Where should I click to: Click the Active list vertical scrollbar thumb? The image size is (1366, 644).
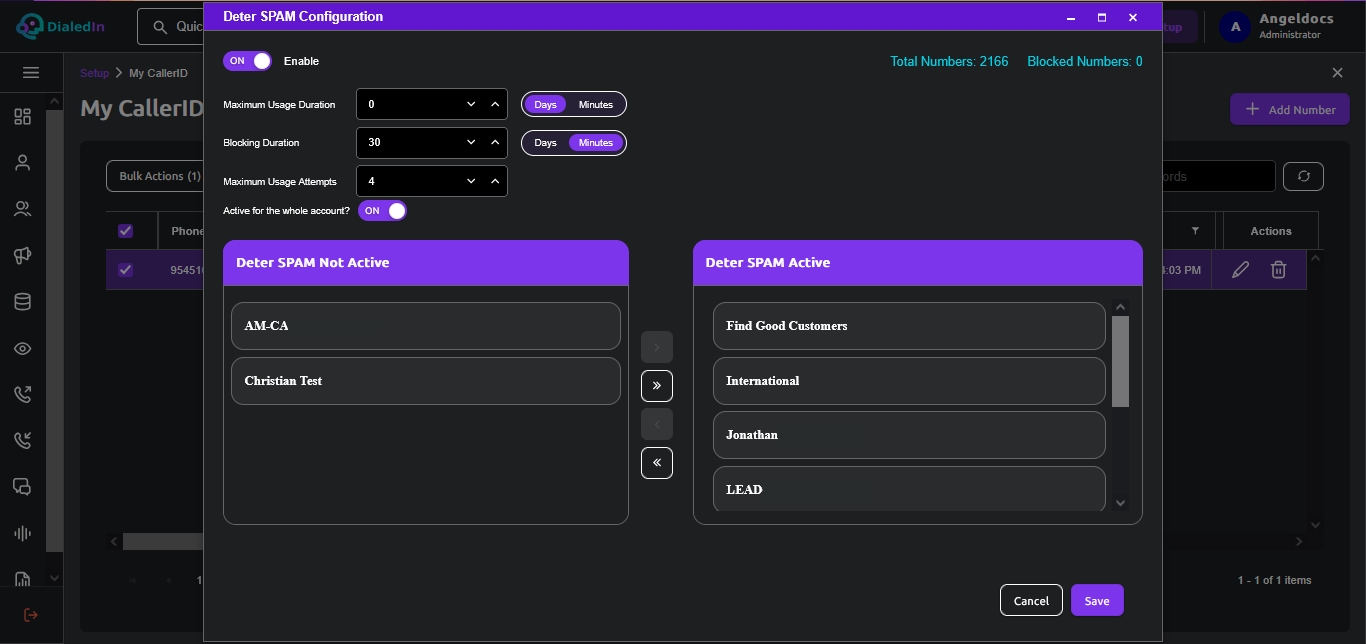pyautogui.click(x=1120, y=361)
